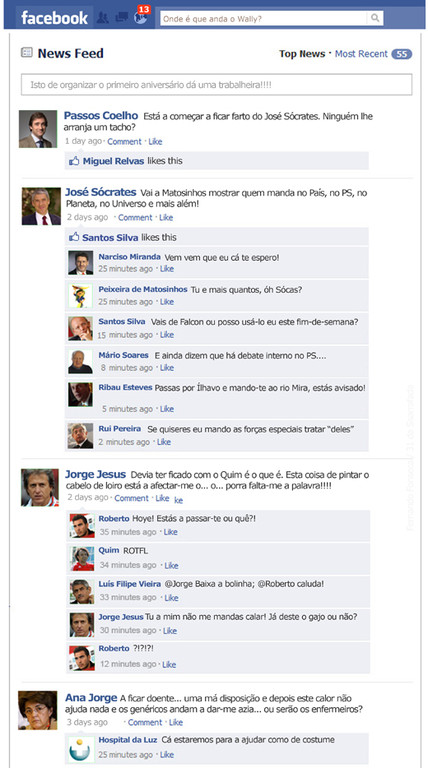The image size is (428, 768).
Task: Open the friend requests icon
Action: point(102,18)
